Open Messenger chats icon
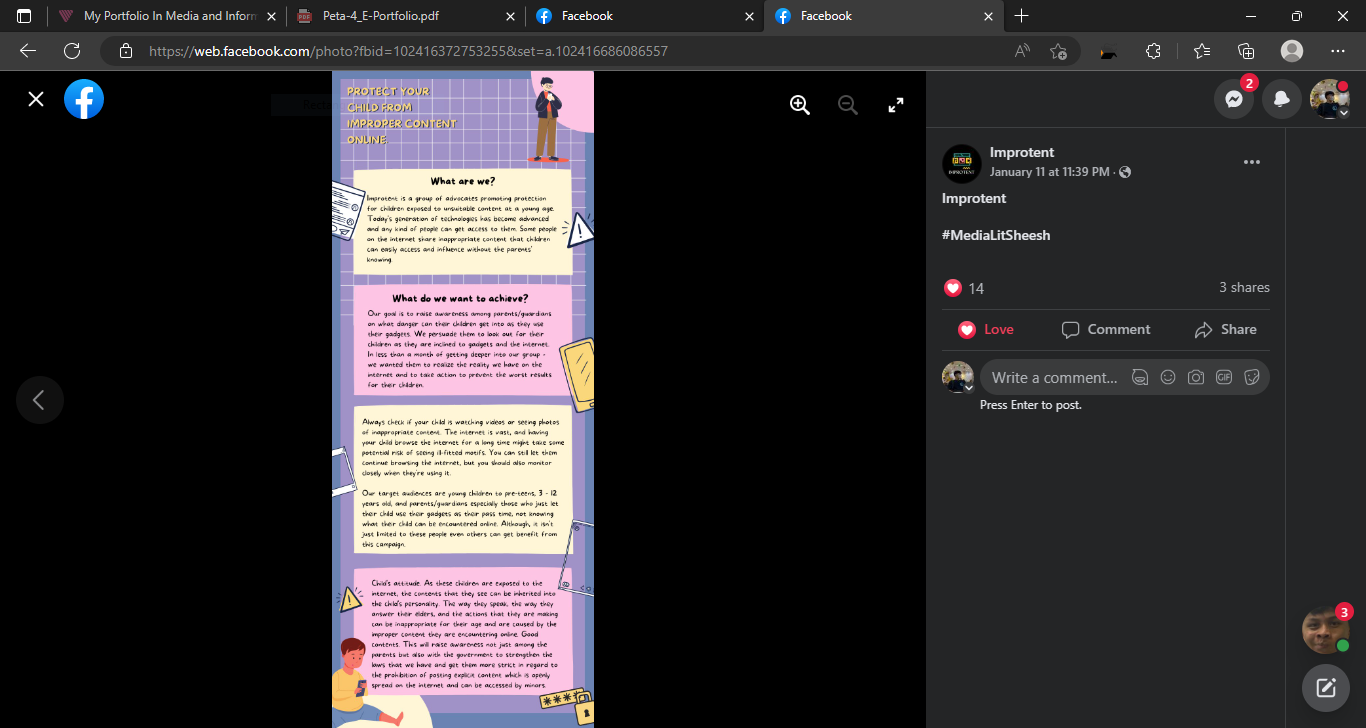 click(1234, 99)
